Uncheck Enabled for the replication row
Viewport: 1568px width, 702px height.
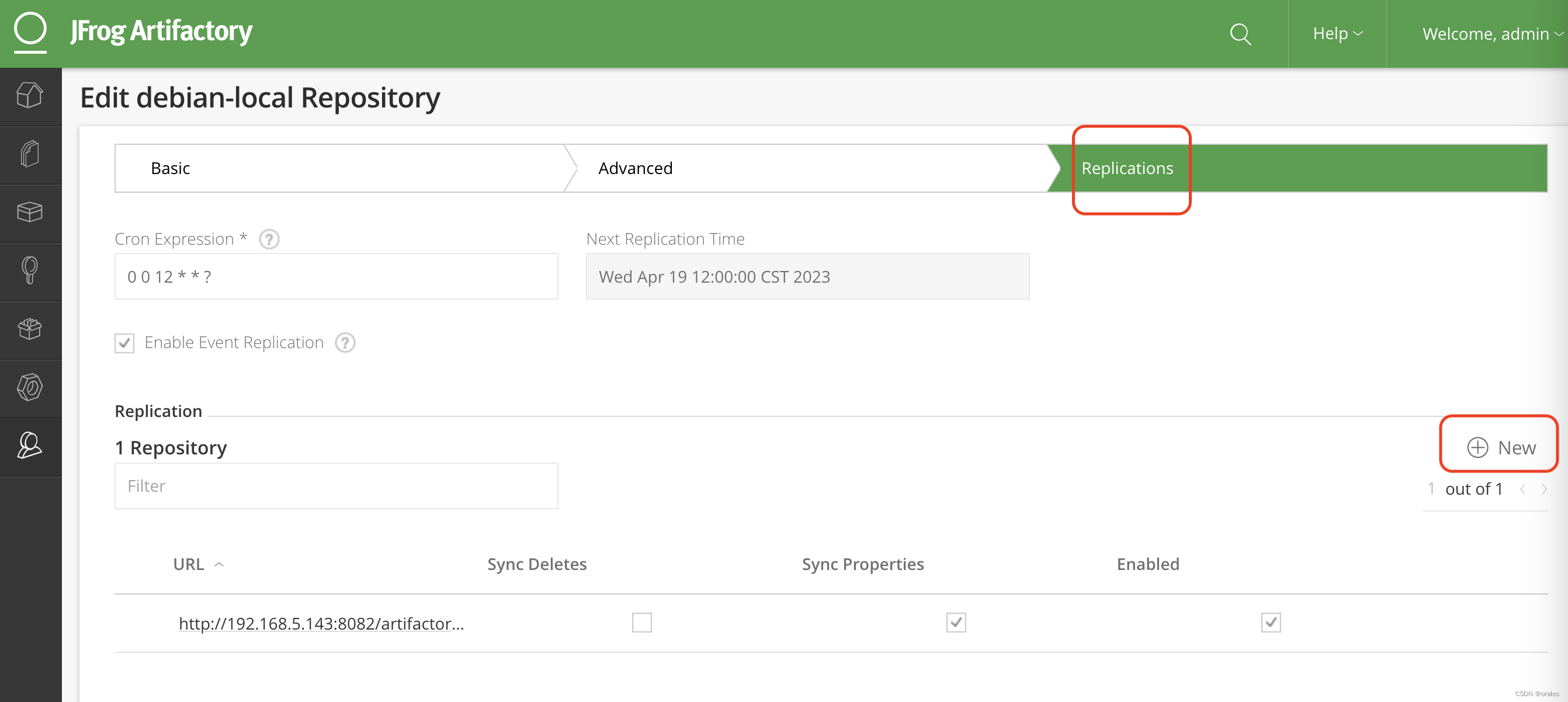(1270, 623)
